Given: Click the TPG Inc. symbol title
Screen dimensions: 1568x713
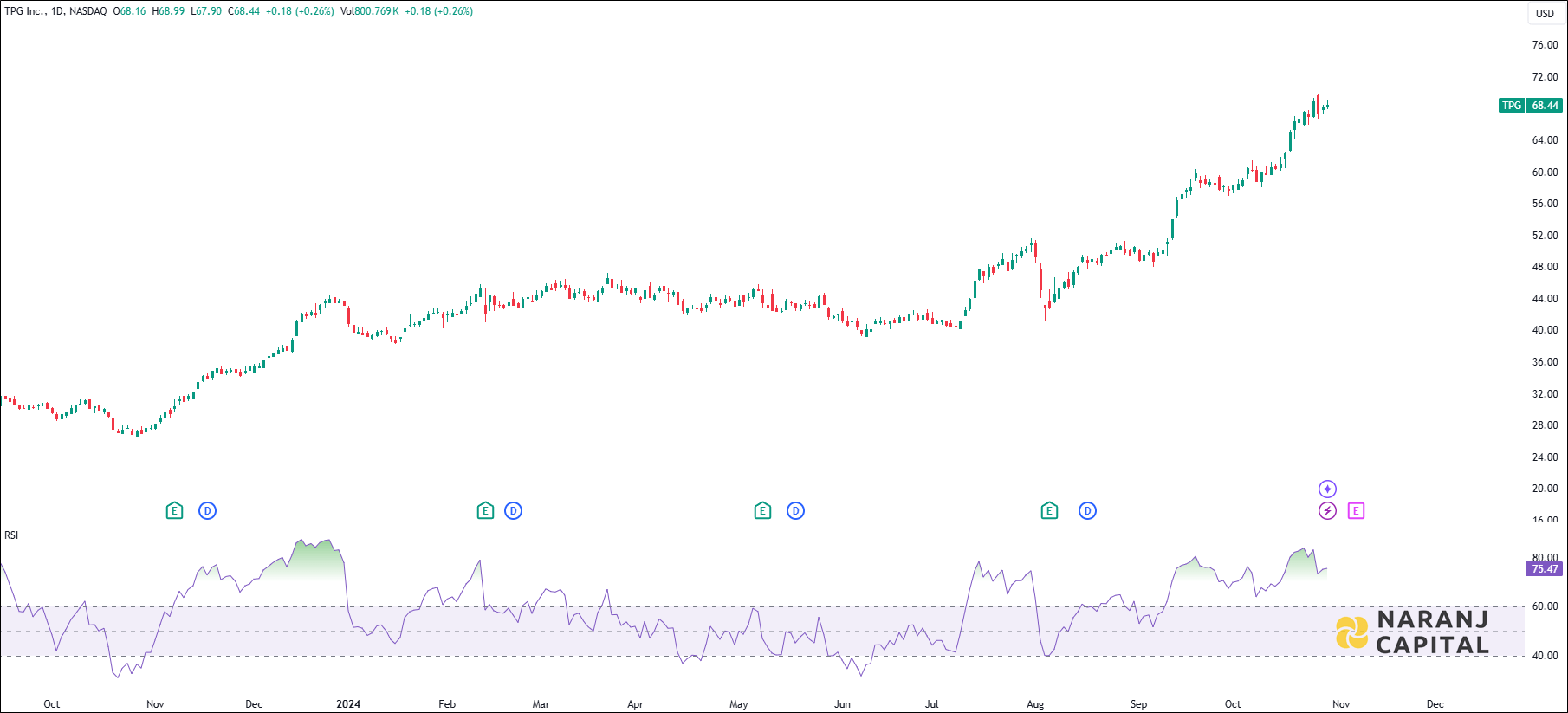Looking at the screenshot, I should (x=24, y=11).
